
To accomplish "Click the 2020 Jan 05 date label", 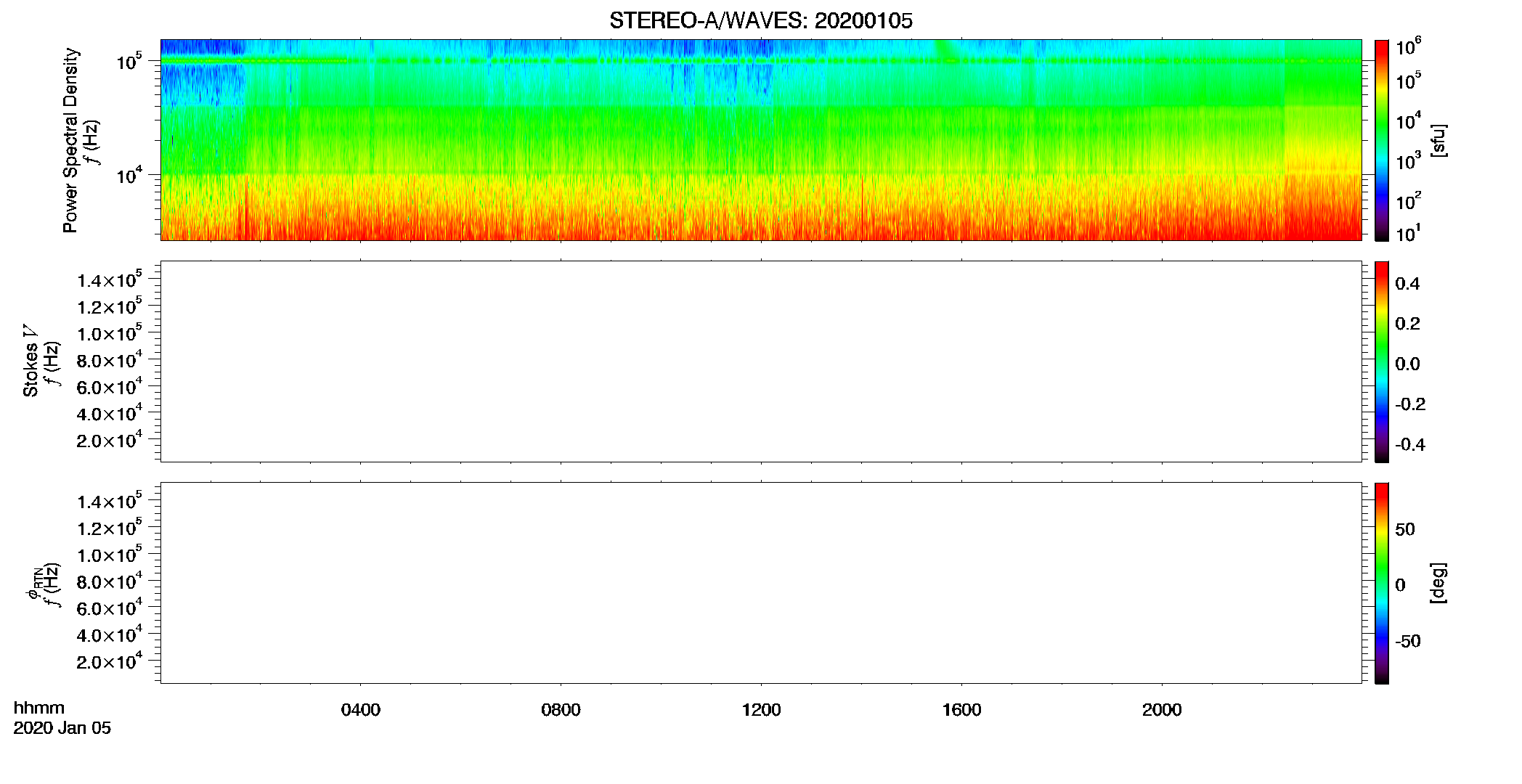I will [x=62, y=728].
